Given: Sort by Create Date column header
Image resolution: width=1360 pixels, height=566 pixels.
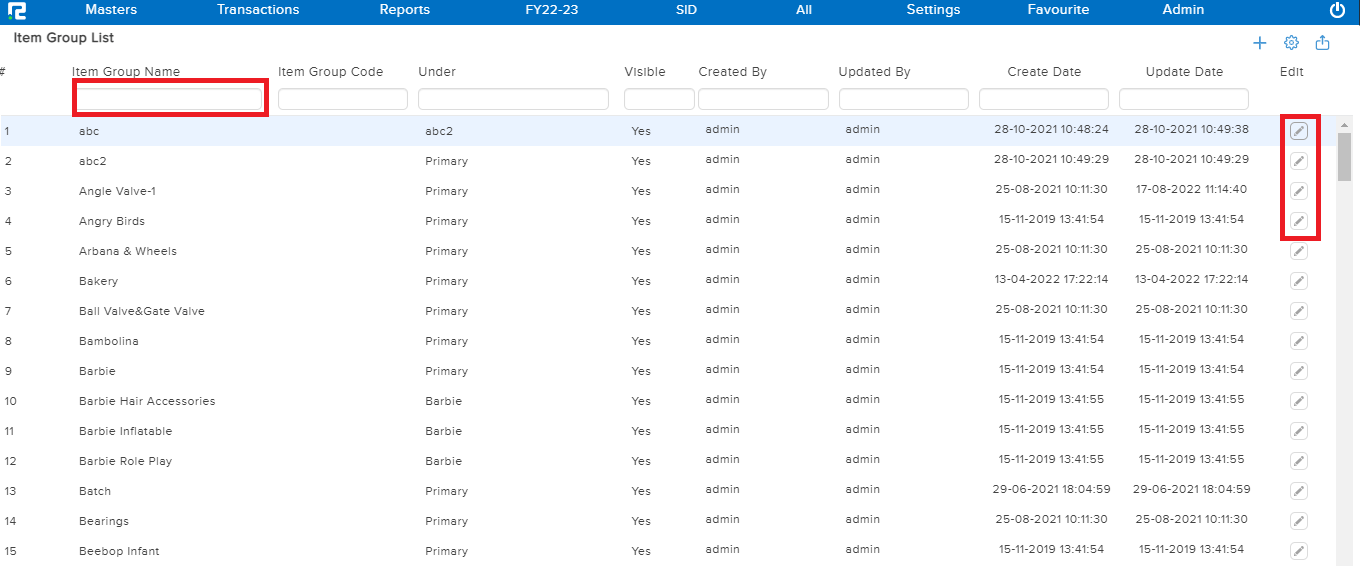Looking at the screenshot, I should [x=1044, y=72].
